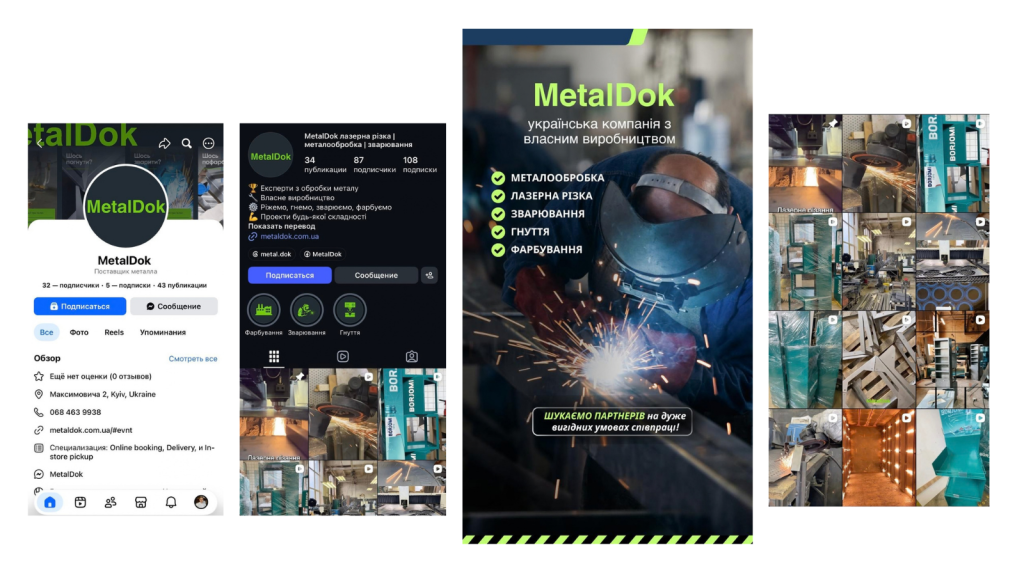The width and height of the screenshot is (1024, 573).
Task: Open the metaldok.com.ua/#evnt link
Action: click(91, 430)
